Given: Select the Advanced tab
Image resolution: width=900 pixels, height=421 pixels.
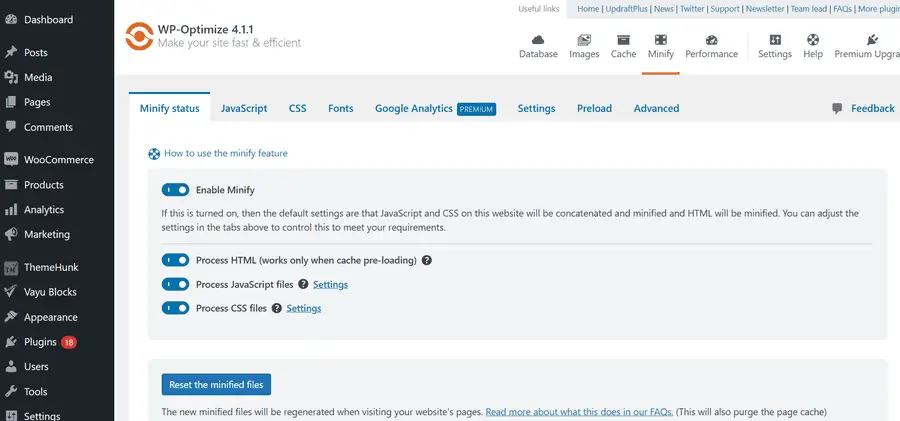Looking at the screenshot, I should [656, 108].
